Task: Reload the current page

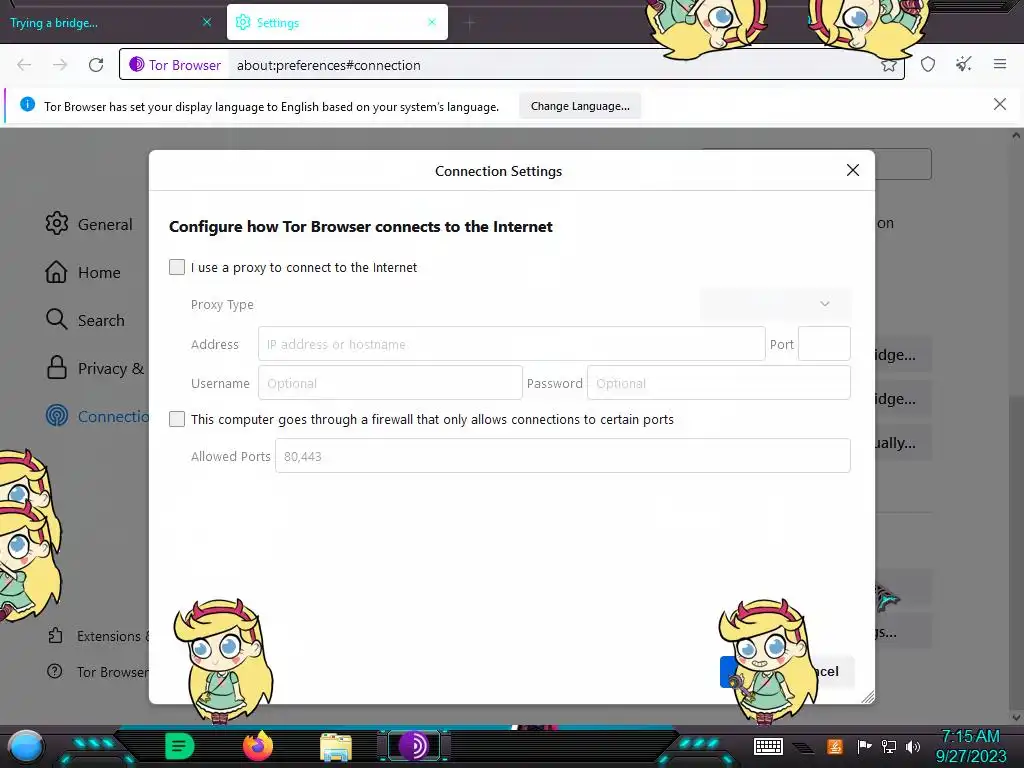Action: tap(96, 65)
